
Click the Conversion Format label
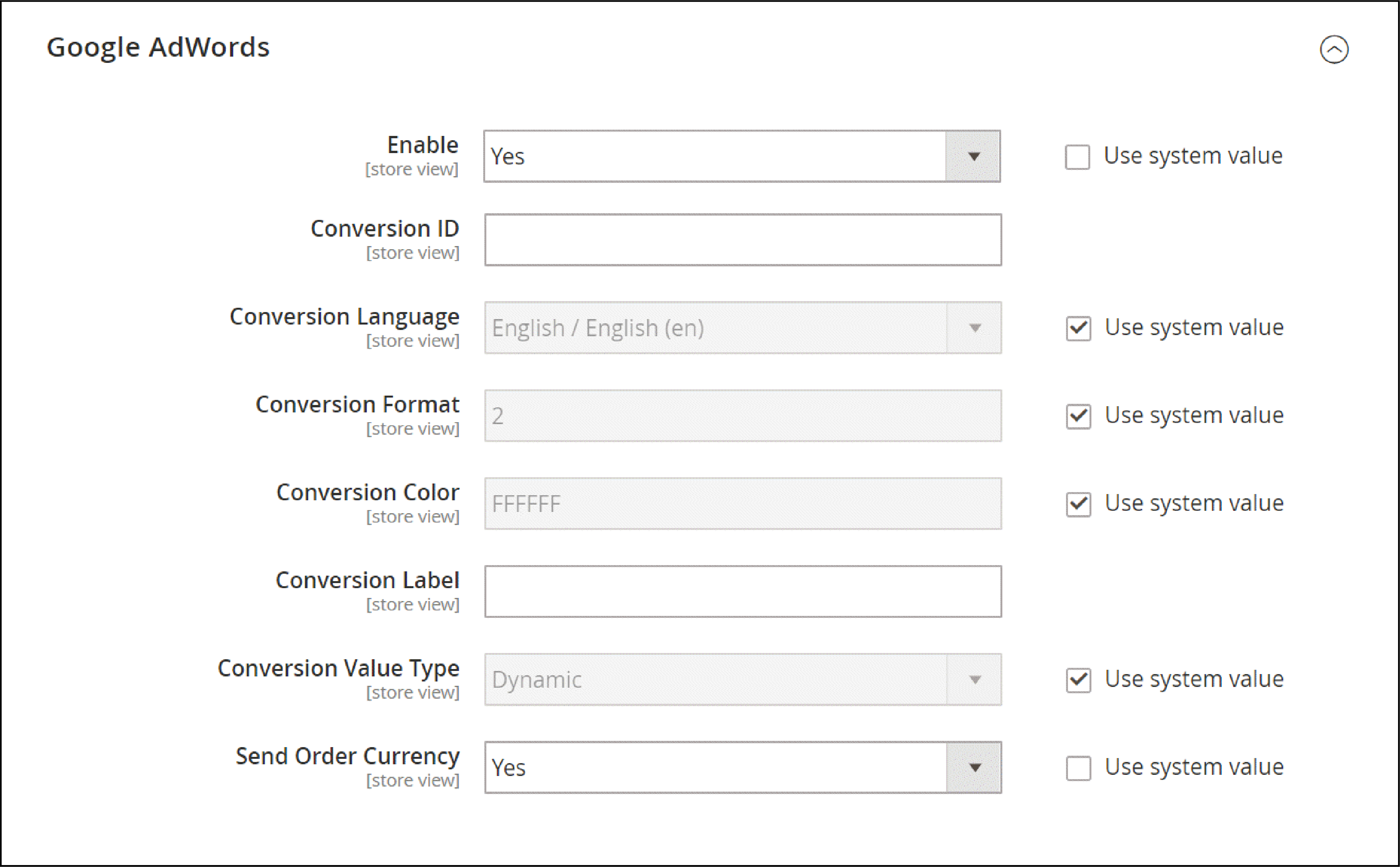[357, 404]
